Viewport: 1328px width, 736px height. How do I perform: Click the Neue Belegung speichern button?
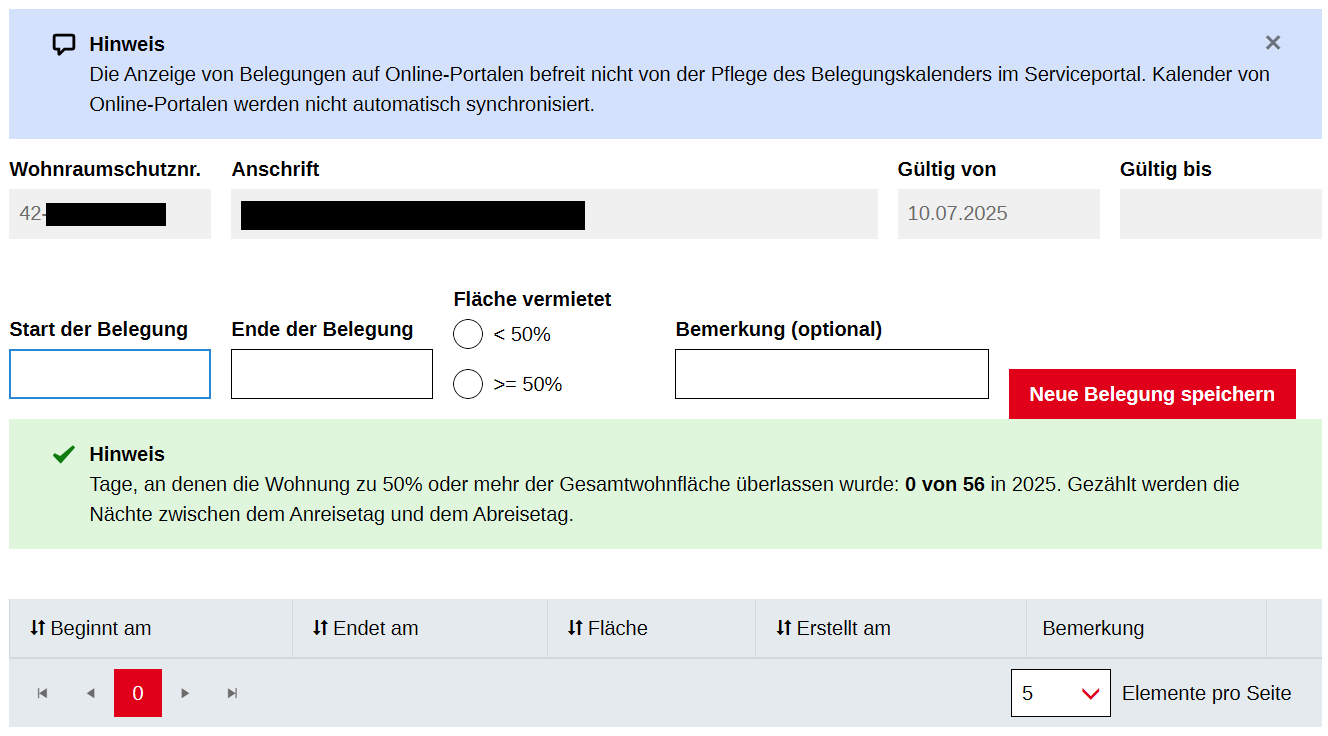(1152, 394)
